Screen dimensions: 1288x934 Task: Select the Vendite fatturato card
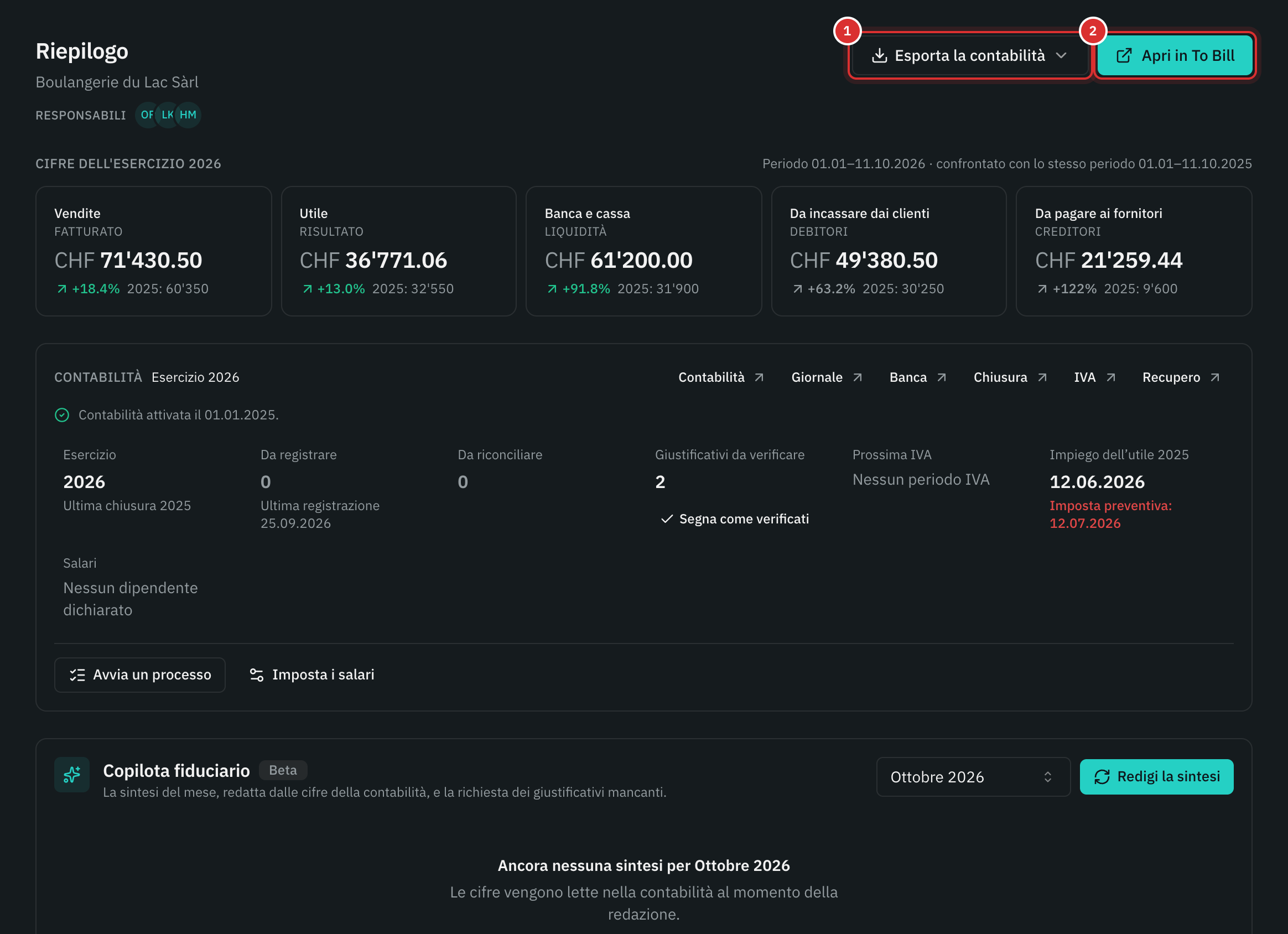[153, 251]
